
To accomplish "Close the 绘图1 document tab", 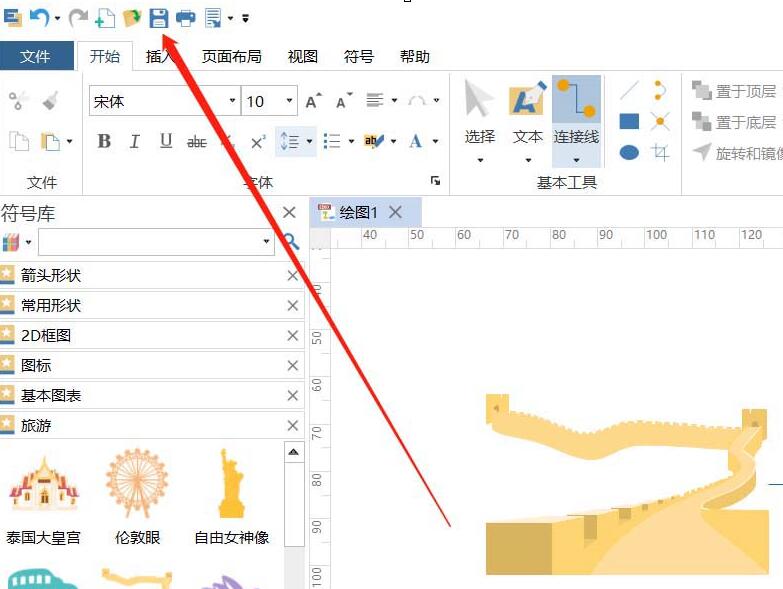I will tap(395, 212).
